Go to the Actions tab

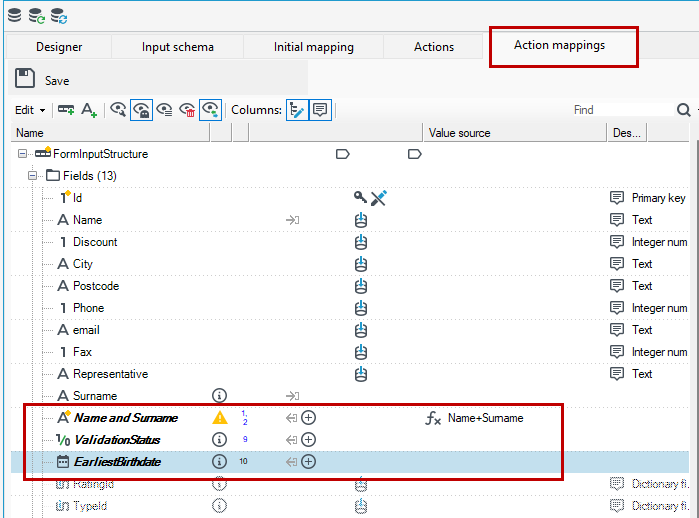[433, 47]
